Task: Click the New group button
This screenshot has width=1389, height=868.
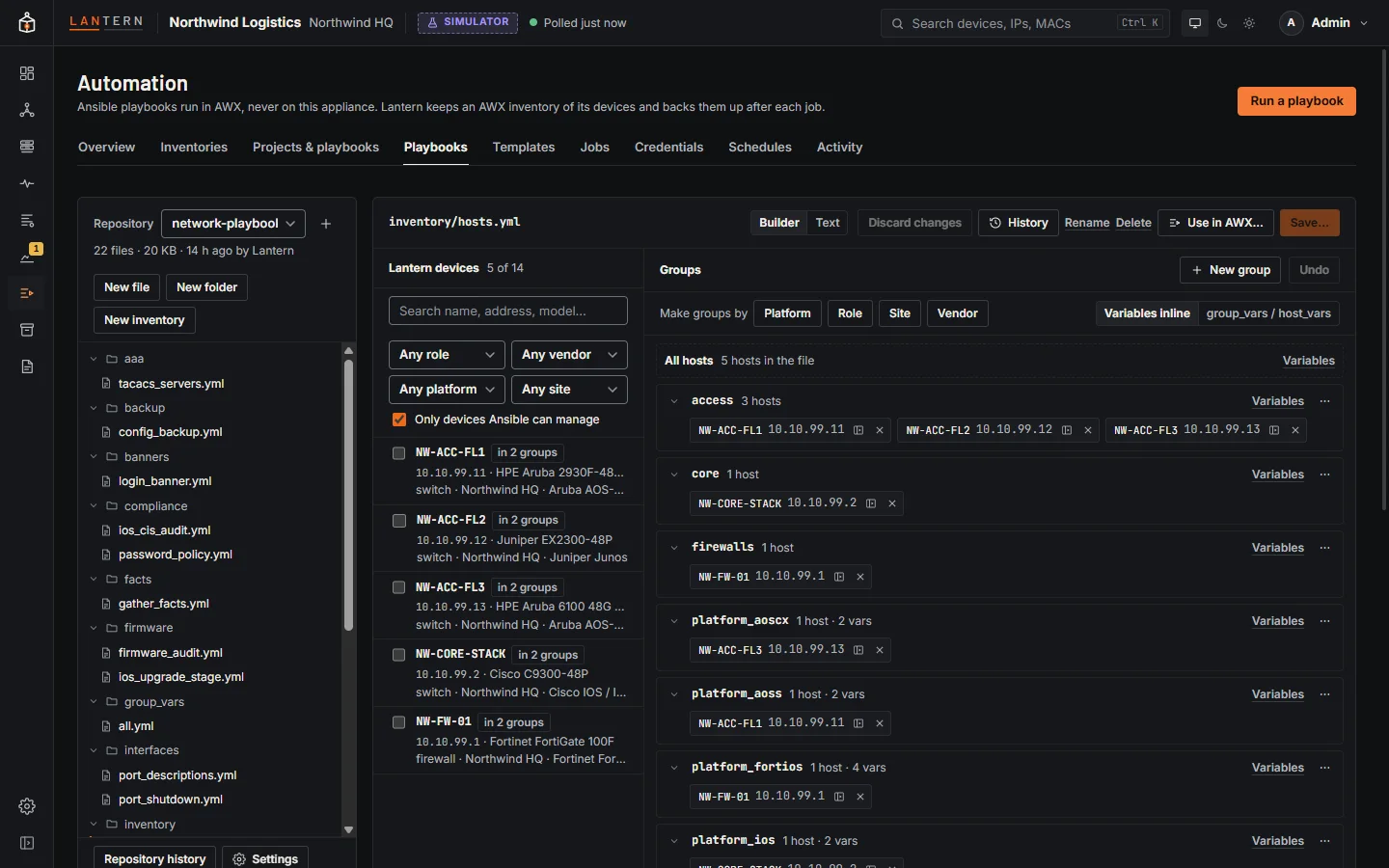Action: [1230, 270]
